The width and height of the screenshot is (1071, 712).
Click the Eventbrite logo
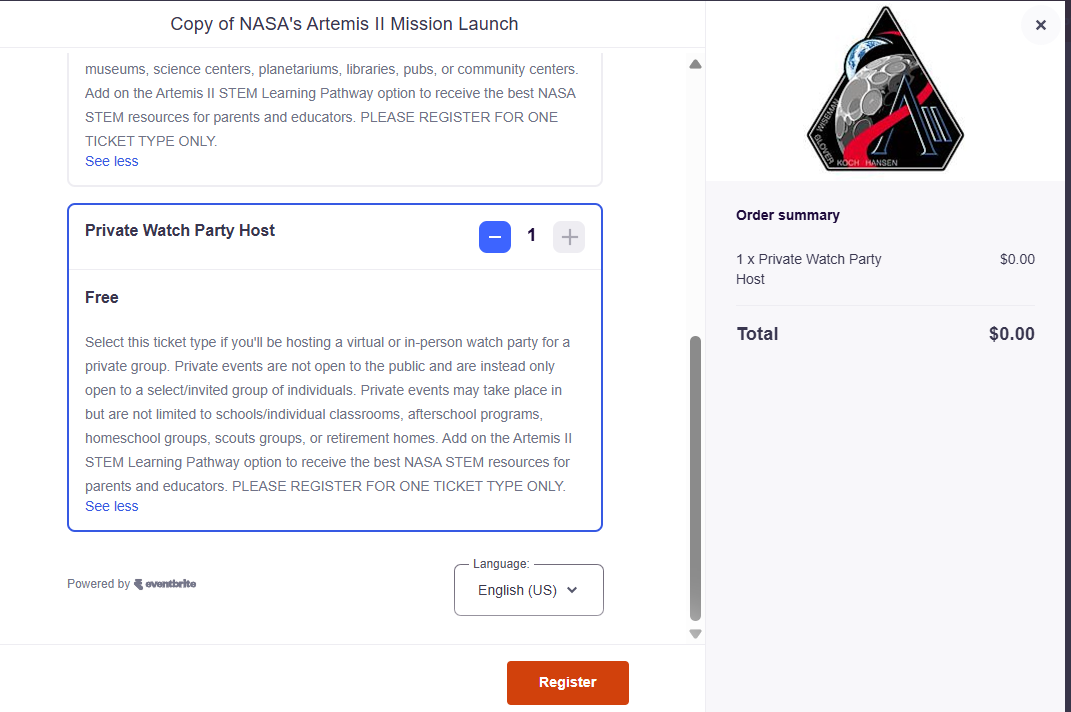pos(165,584)
